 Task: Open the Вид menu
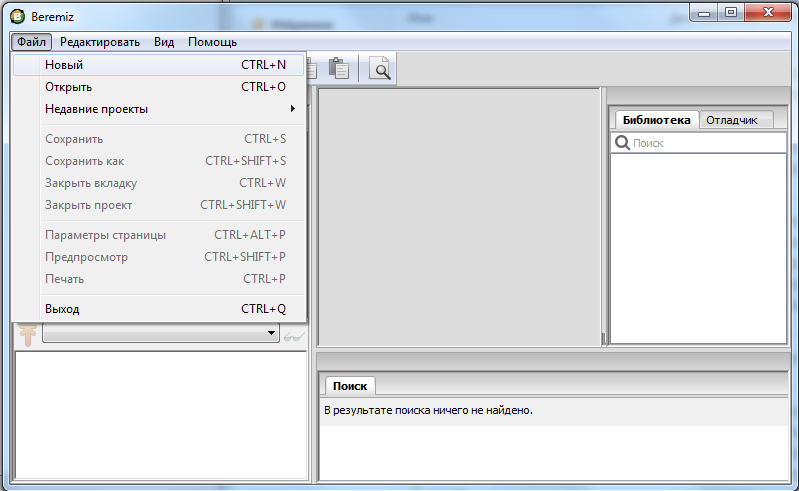coord(164,42)
